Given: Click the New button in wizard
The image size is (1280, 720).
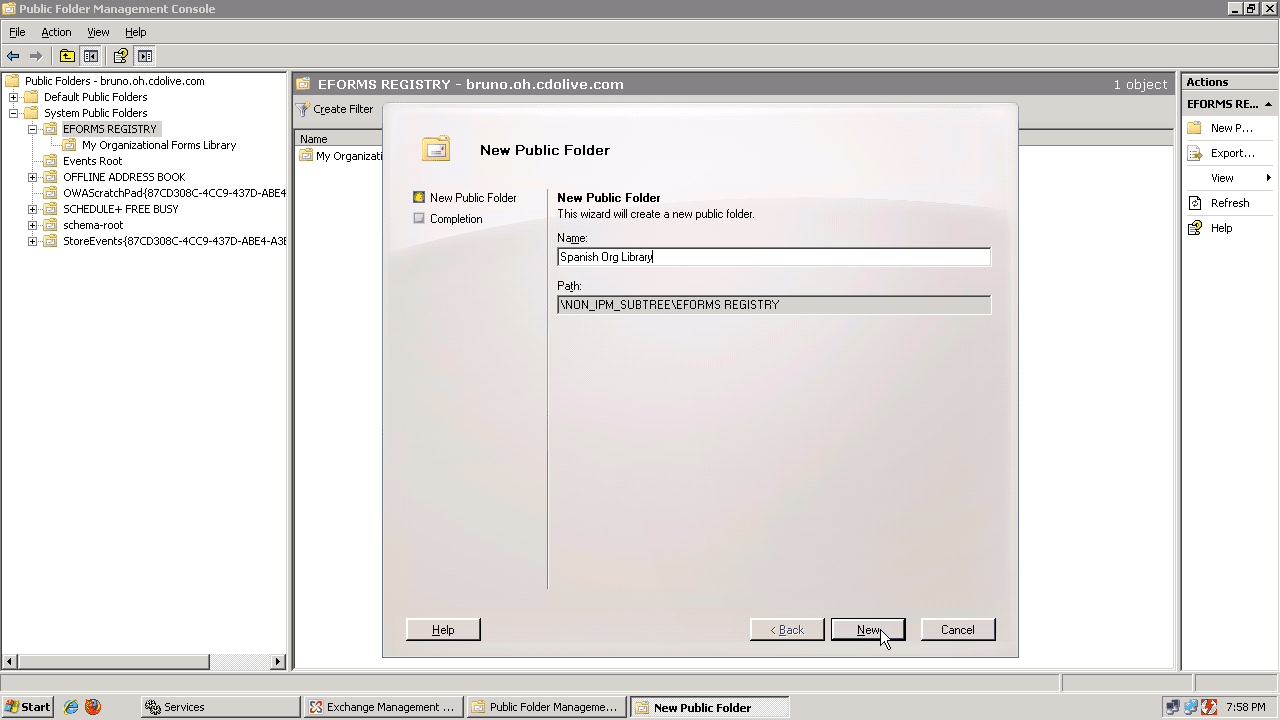Looking at the screenshot, I should click(868, 630).
